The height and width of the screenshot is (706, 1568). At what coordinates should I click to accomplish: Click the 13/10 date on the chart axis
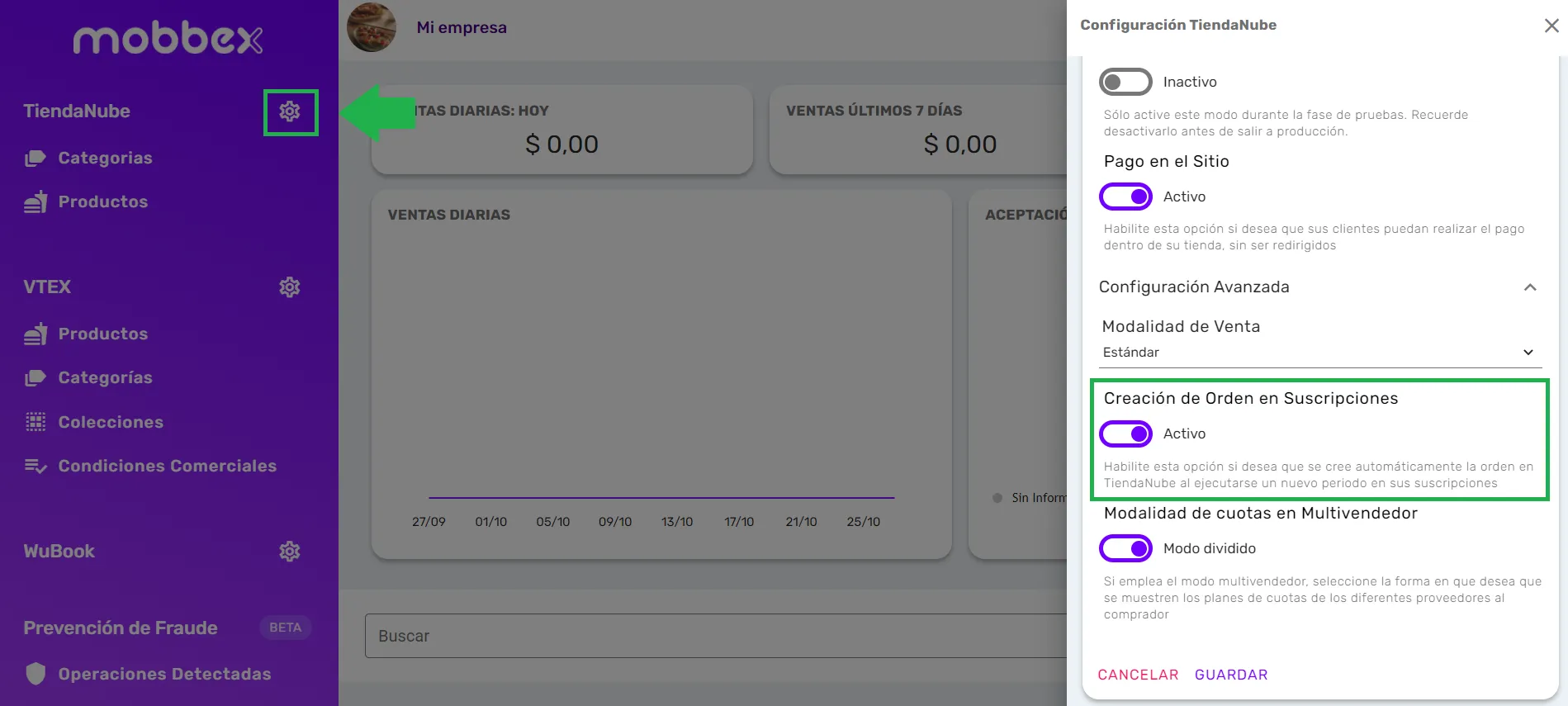coord(677,522)
